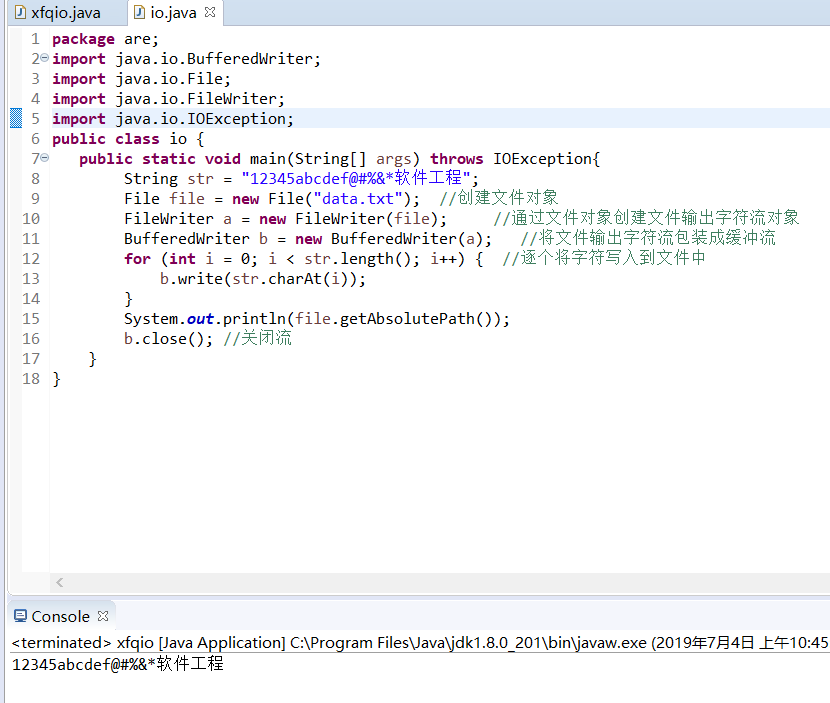Click line number 1 in the gutter
The width and height of the screenshot is (830, 703).
pos(35,39)
